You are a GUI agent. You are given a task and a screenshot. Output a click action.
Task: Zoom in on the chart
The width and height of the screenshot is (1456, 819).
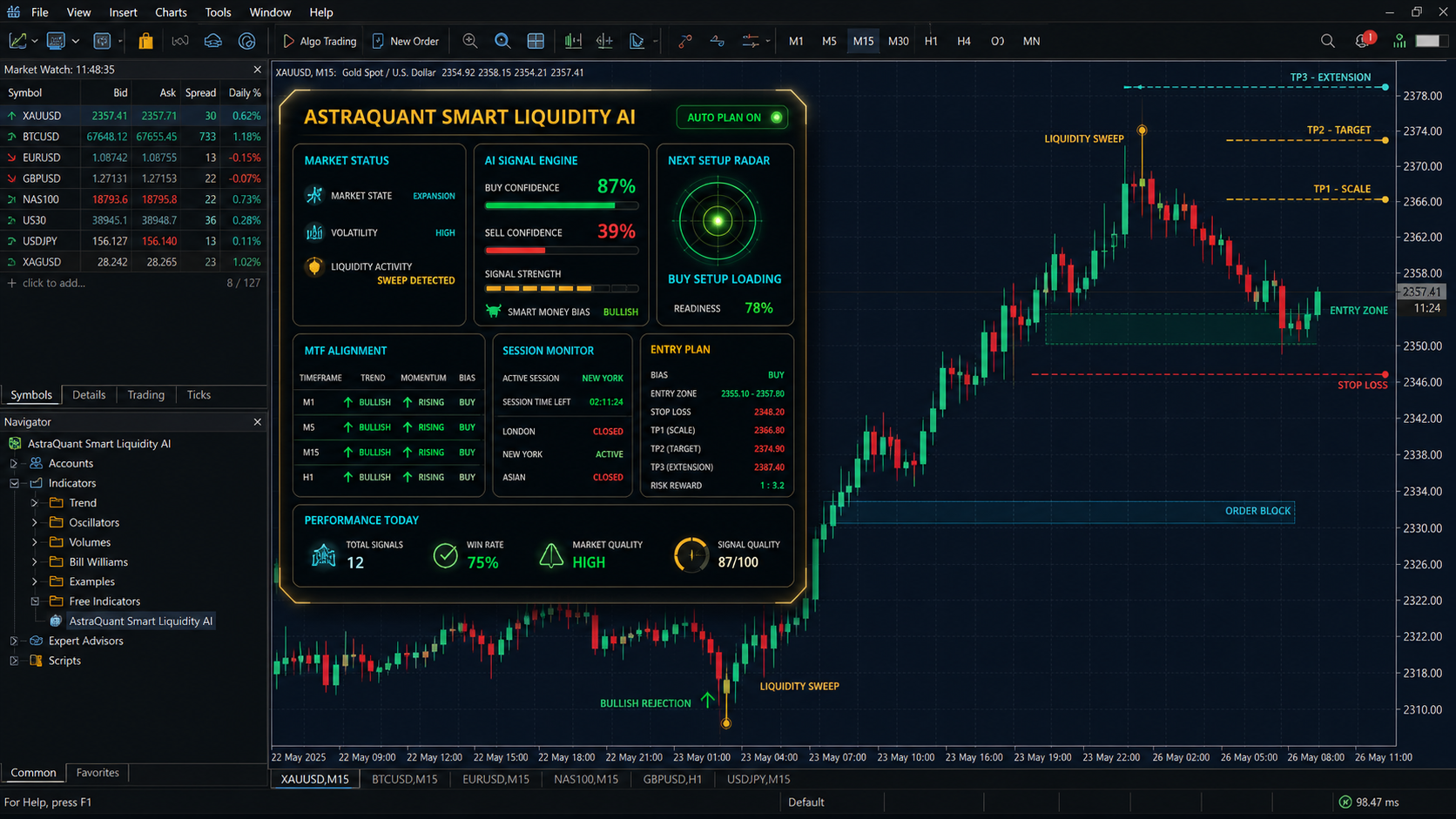(470, 41)
